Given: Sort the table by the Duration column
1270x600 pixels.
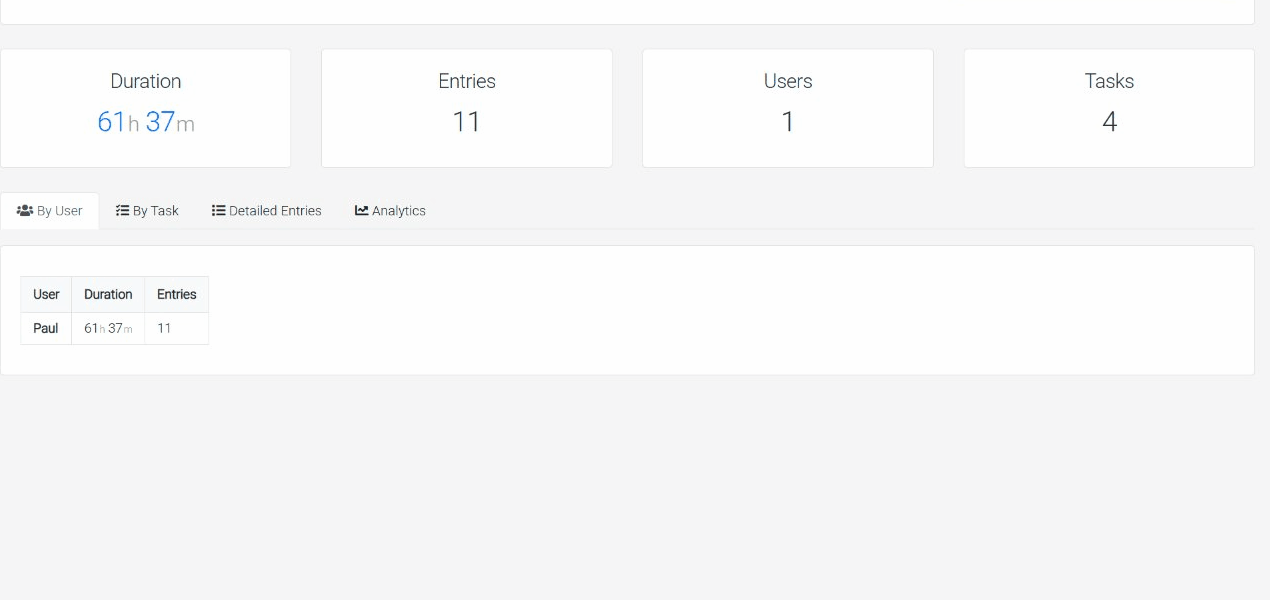Looking at the screenshot, I should click(x=108, y=294).
